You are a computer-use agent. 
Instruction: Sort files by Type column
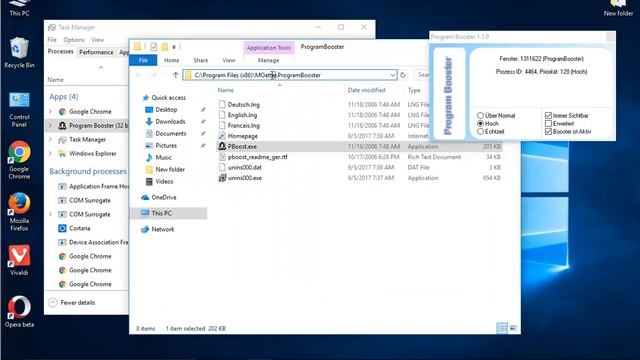point(414,90)
